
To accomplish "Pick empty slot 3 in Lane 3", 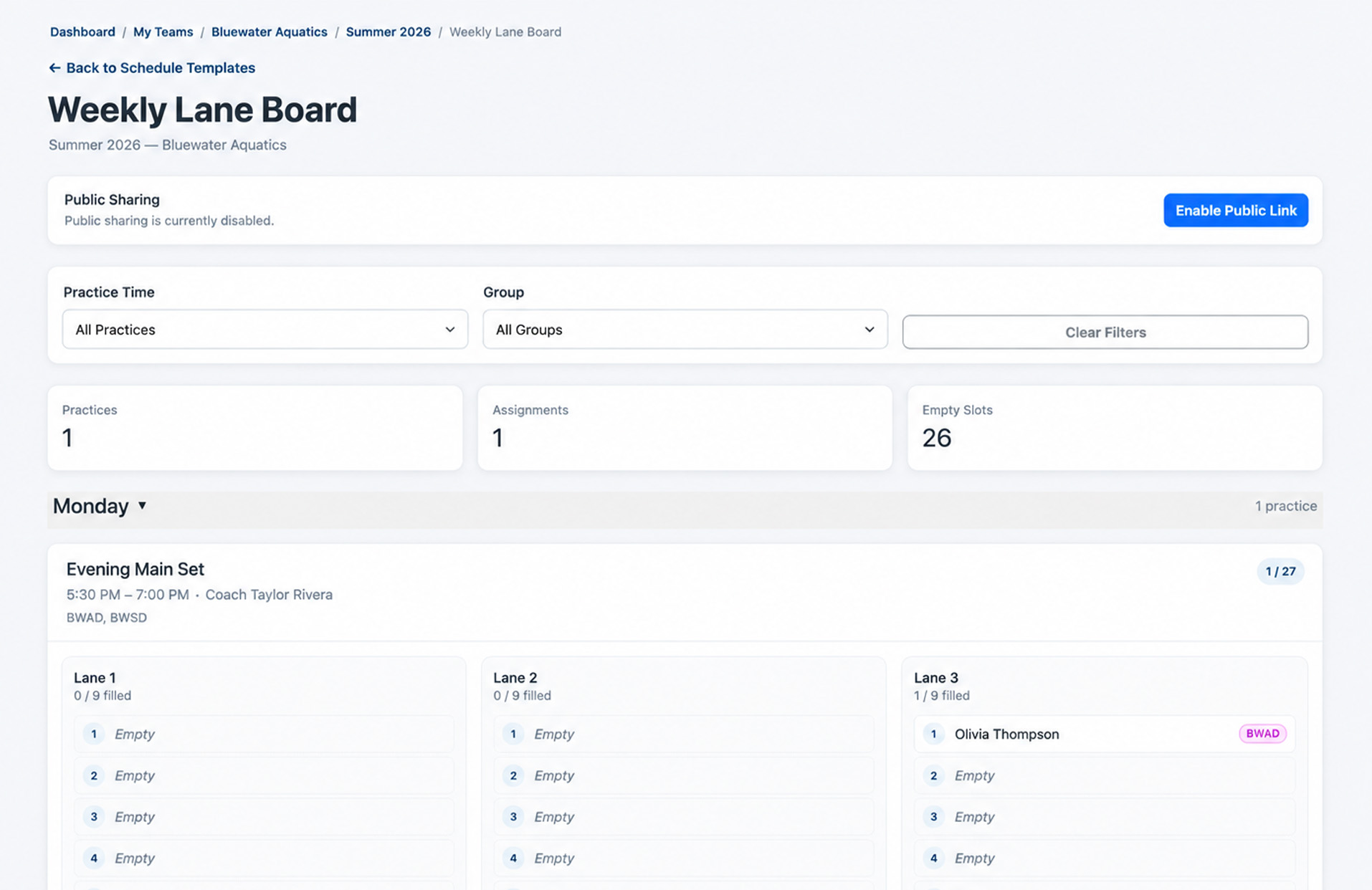I will 1105,817.
